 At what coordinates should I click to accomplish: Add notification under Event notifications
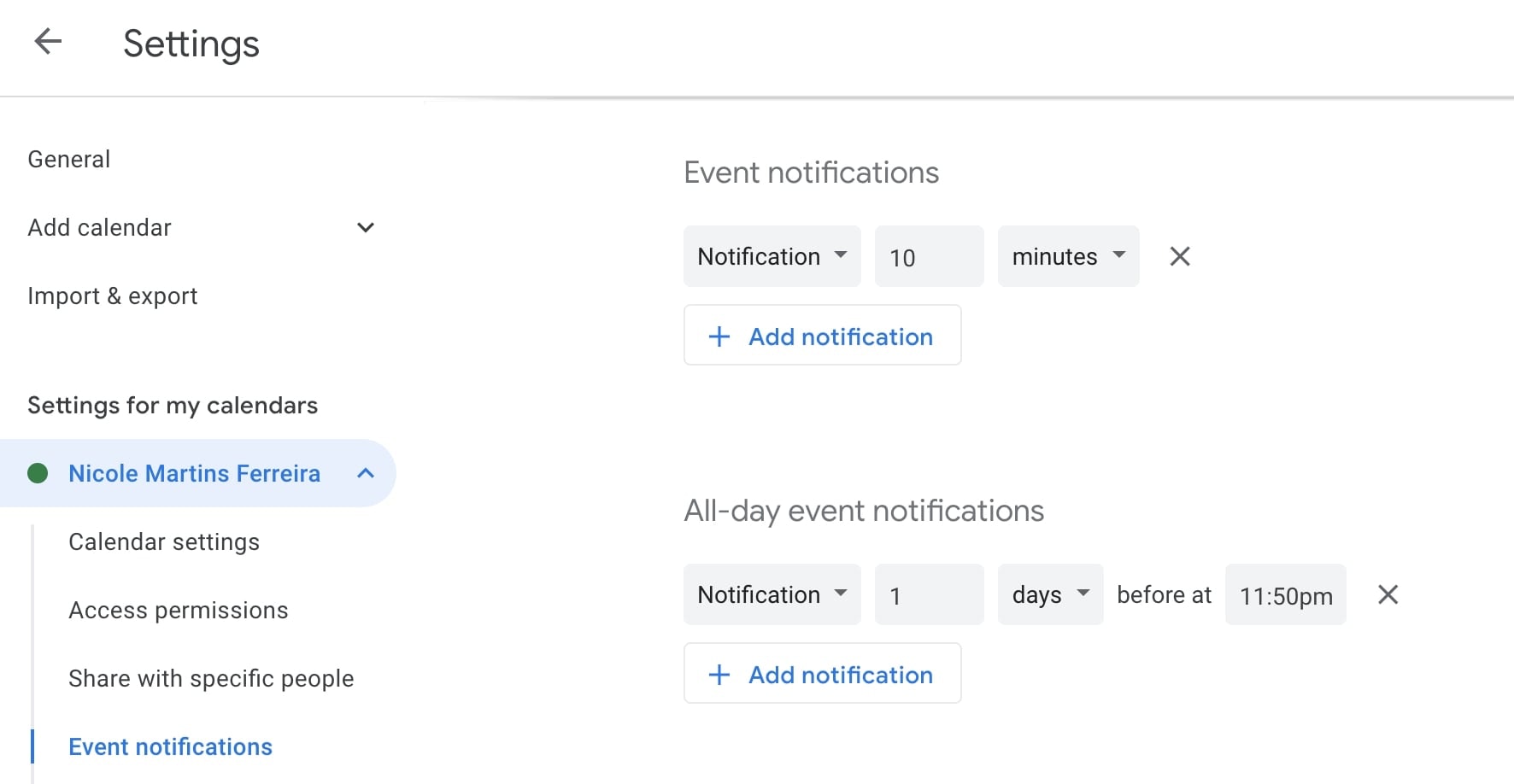tap(822, 336)
